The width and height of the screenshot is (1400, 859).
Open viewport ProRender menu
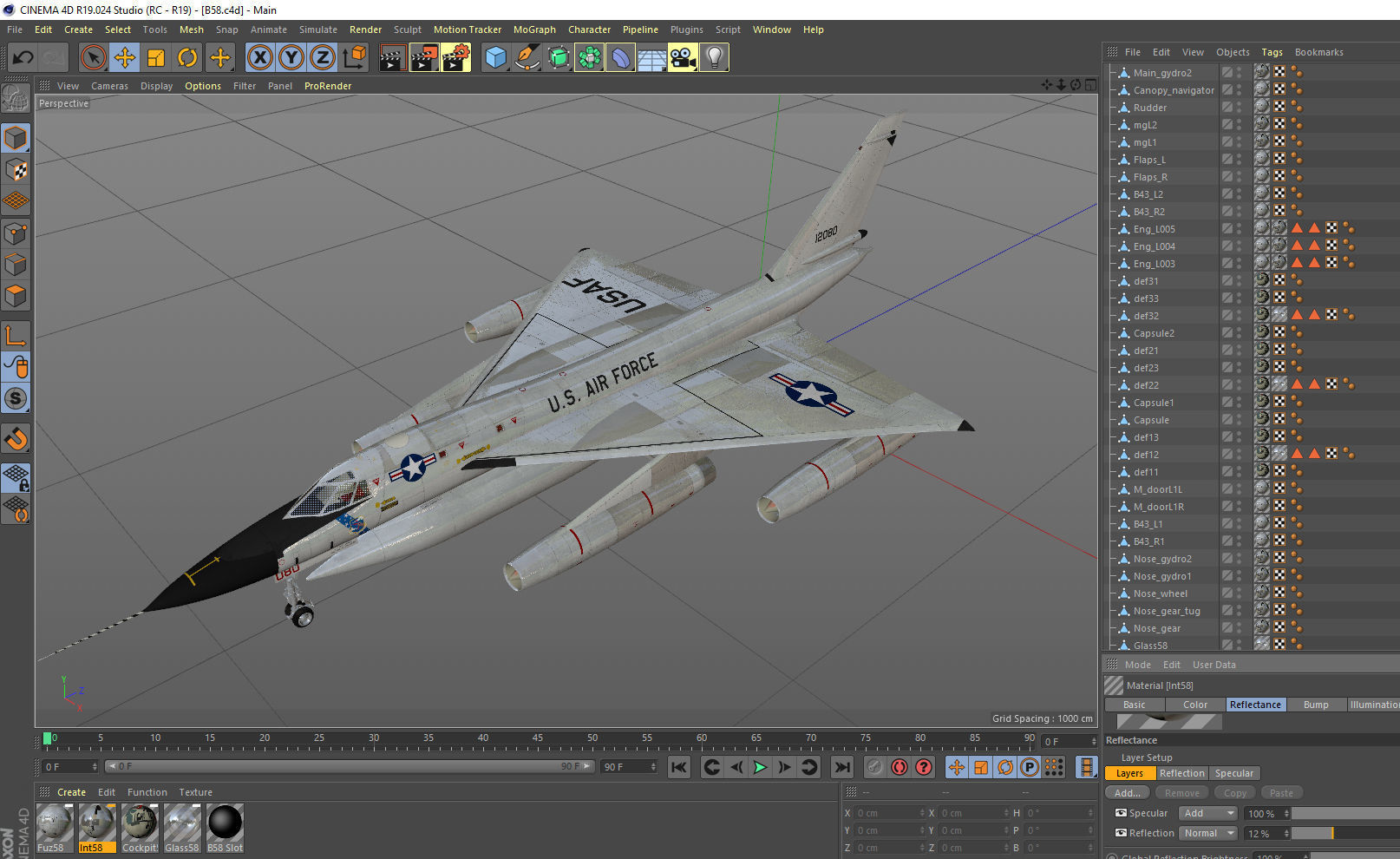tap(328, 86)
